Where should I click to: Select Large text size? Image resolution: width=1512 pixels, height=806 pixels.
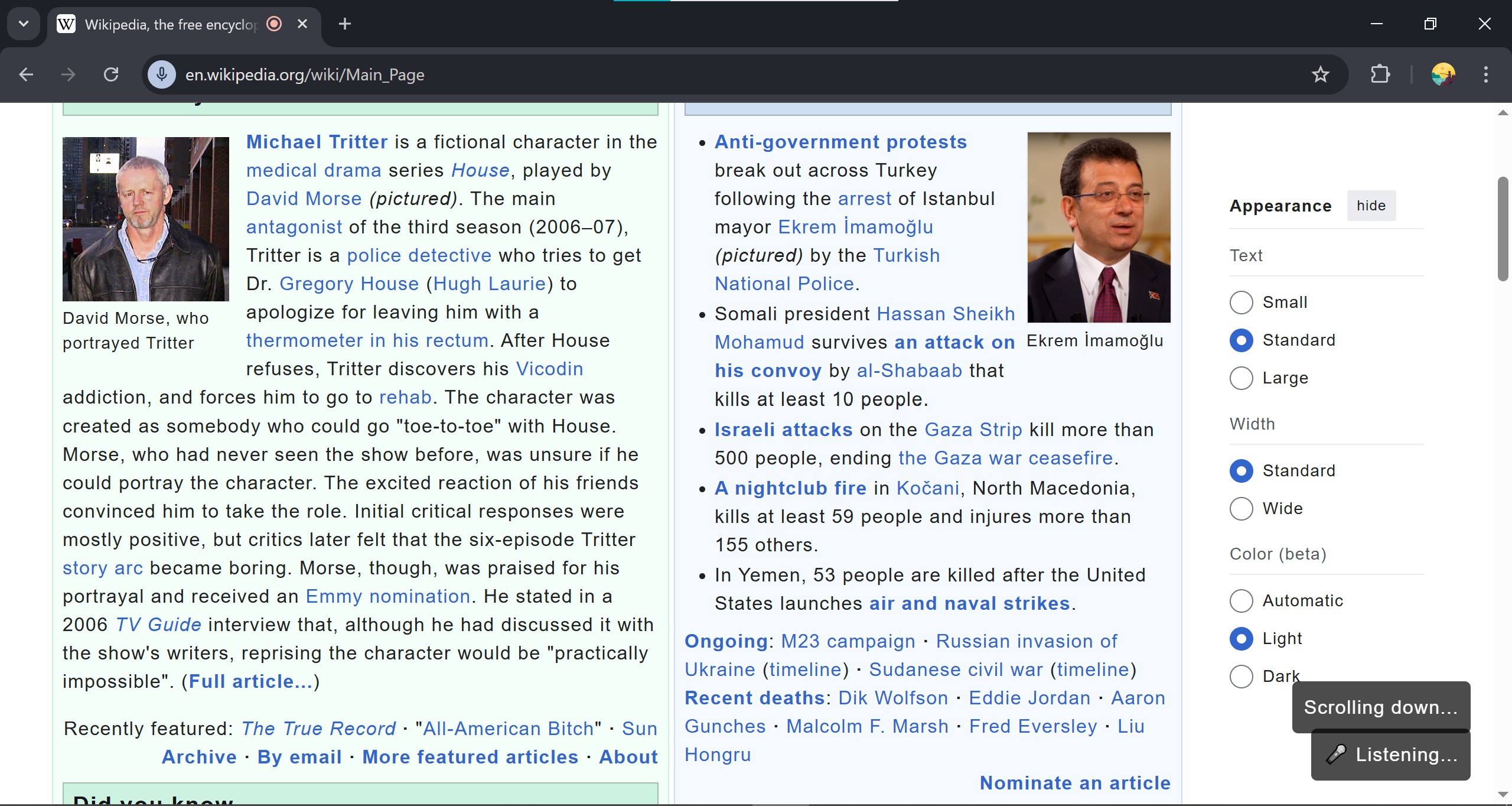pyautogui.click(x=1241, y=378)
